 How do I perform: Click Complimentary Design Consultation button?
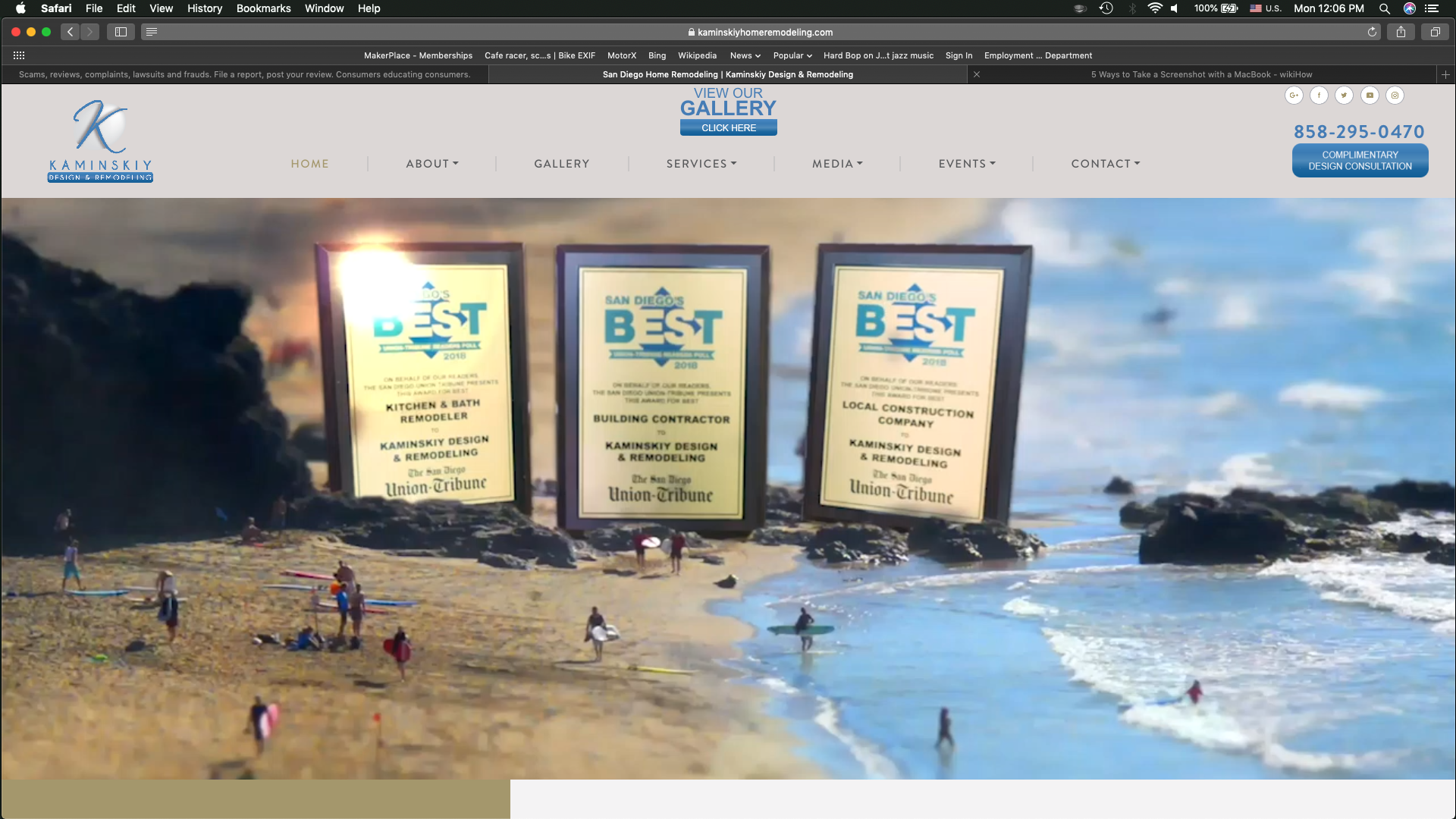click(x=1360, y=161)
